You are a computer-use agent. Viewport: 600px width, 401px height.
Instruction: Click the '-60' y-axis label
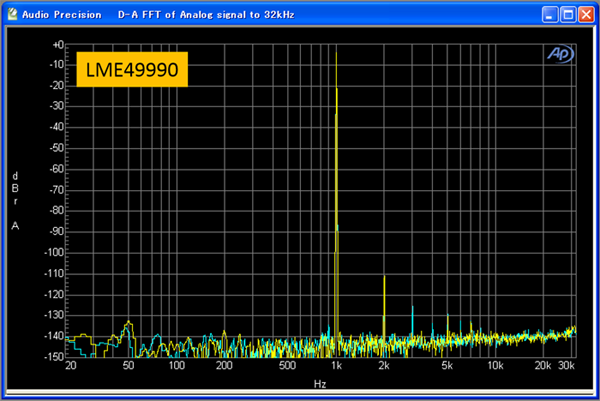click(57, 169)
